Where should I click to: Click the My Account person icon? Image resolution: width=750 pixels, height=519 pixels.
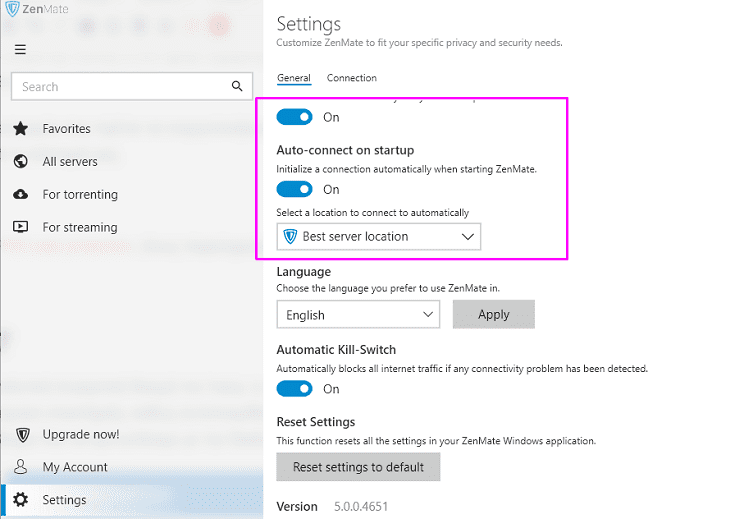click(21, 466)
